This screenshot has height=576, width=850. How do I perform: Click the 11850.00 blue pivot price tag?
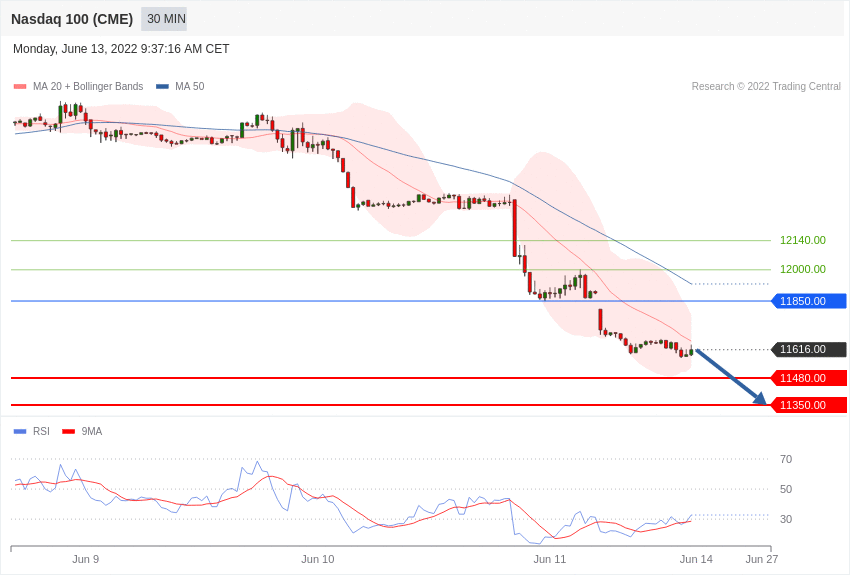click(809, 301)
